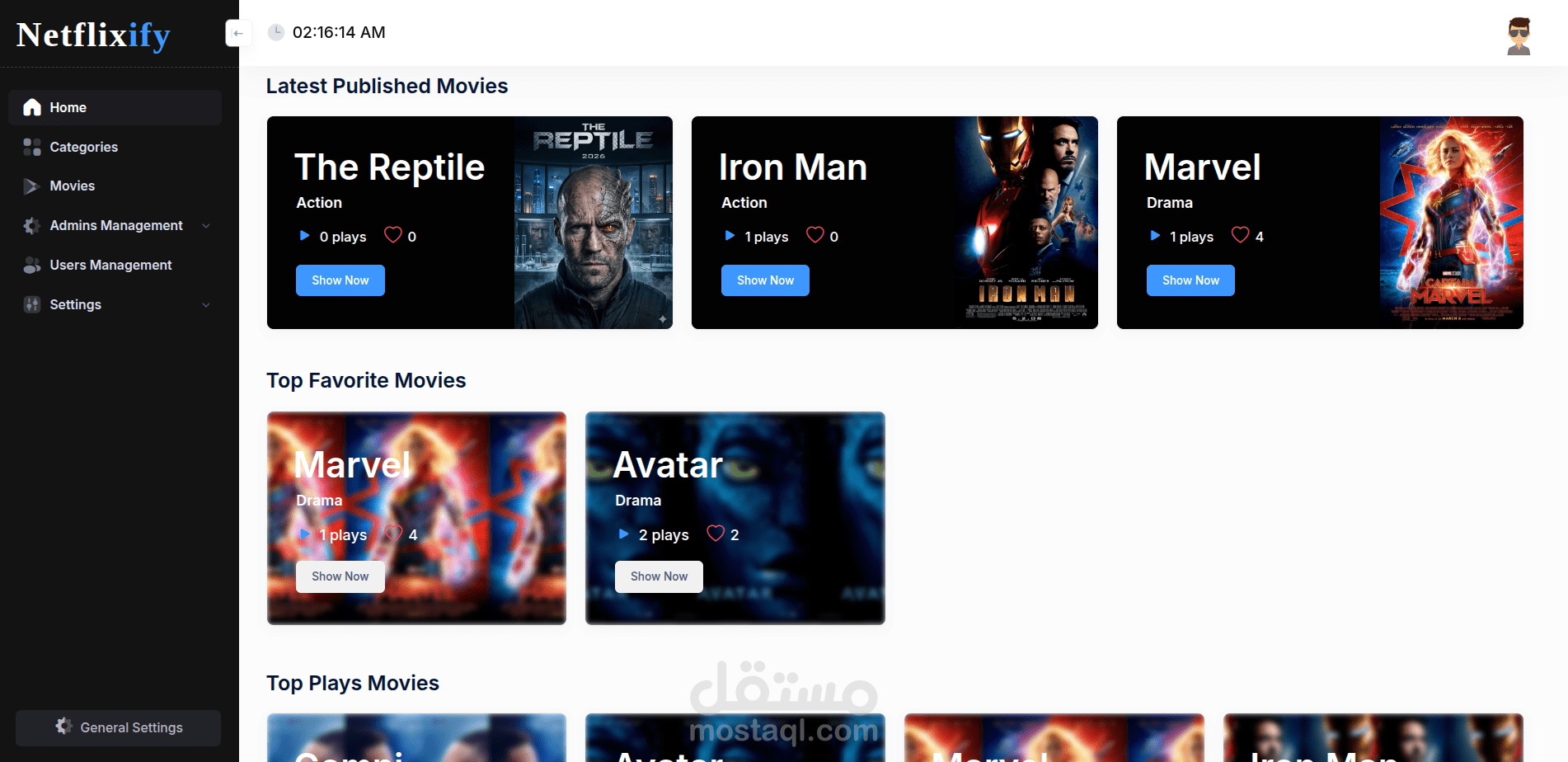Click 'Drama' genre under Avatar
Screen dimensions: 1568x762
coord(638,501)
